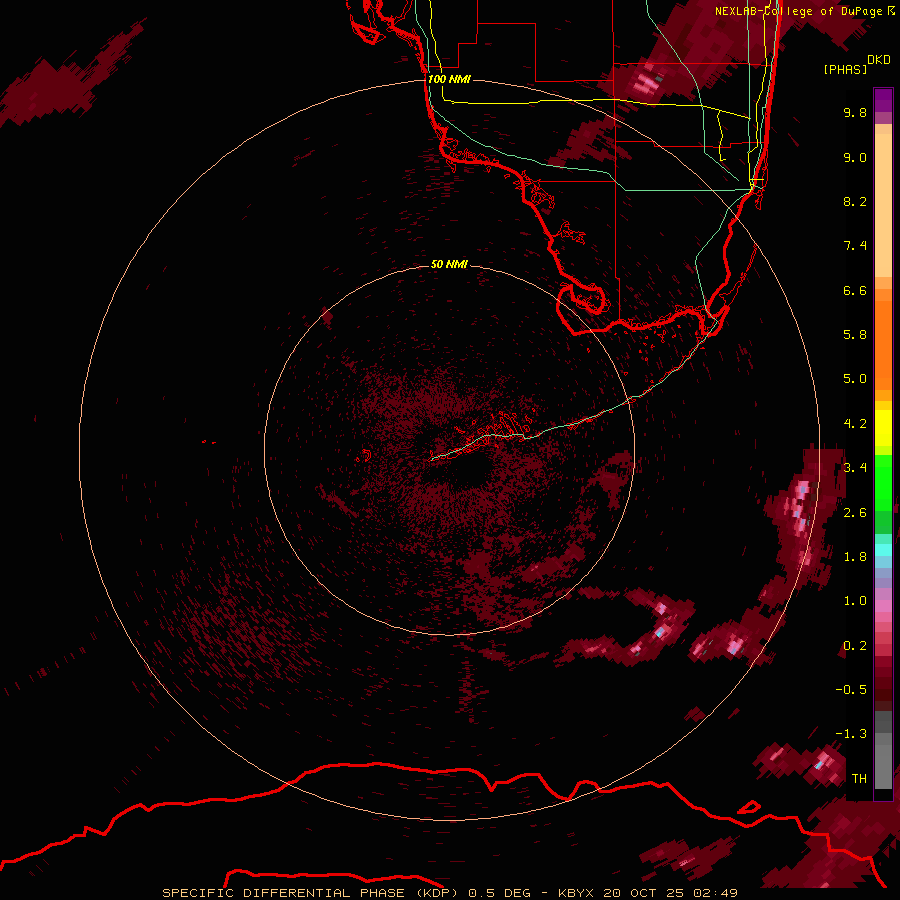
Task: Pick the green segment of the color scale
Action: click(x=883, y=482)
